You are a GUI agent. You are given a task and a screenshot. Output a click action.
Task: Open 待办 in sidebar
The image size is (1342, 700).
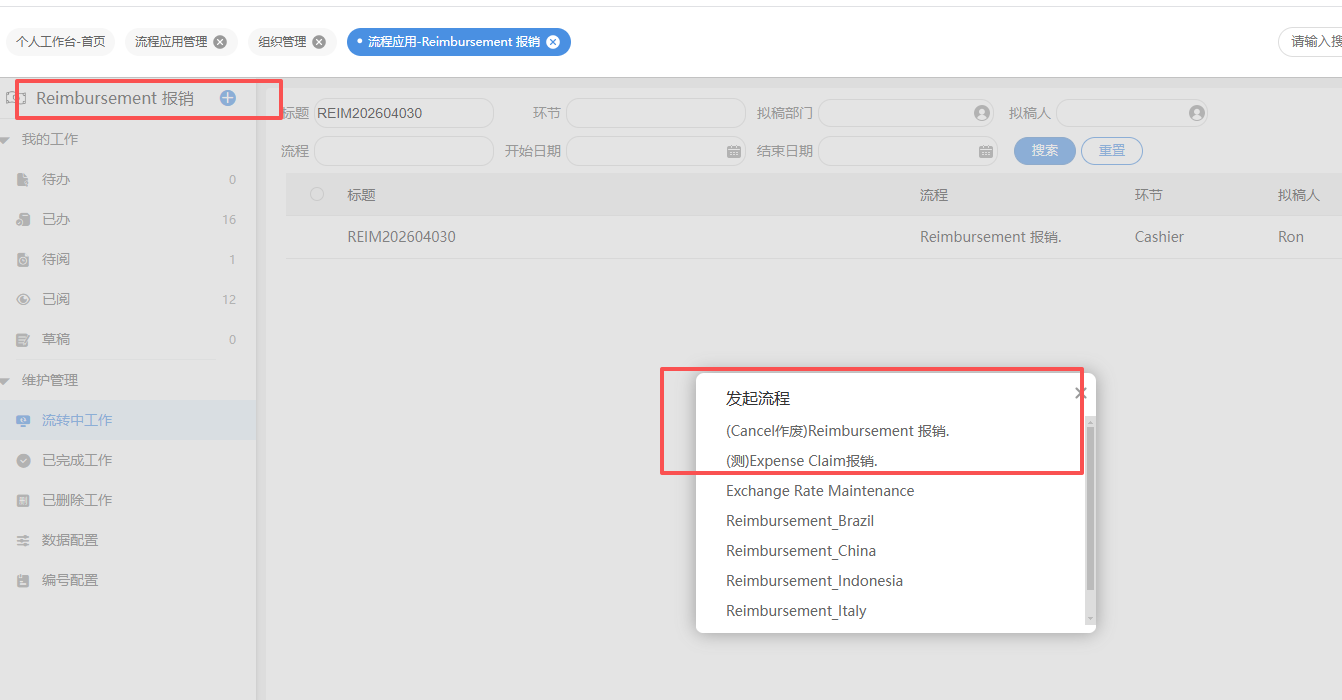(x=128, y=180)
